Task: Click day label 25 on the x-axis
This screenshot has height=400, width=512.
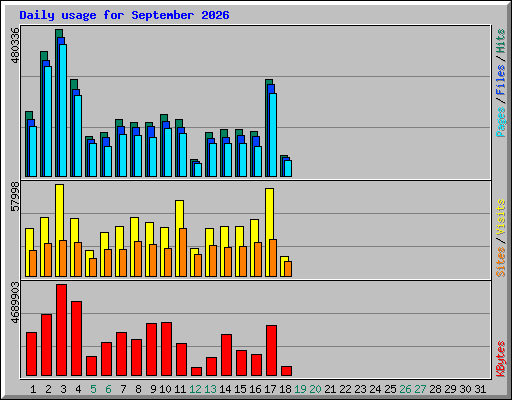Action: pyautogui.click(x=390, y=389)
